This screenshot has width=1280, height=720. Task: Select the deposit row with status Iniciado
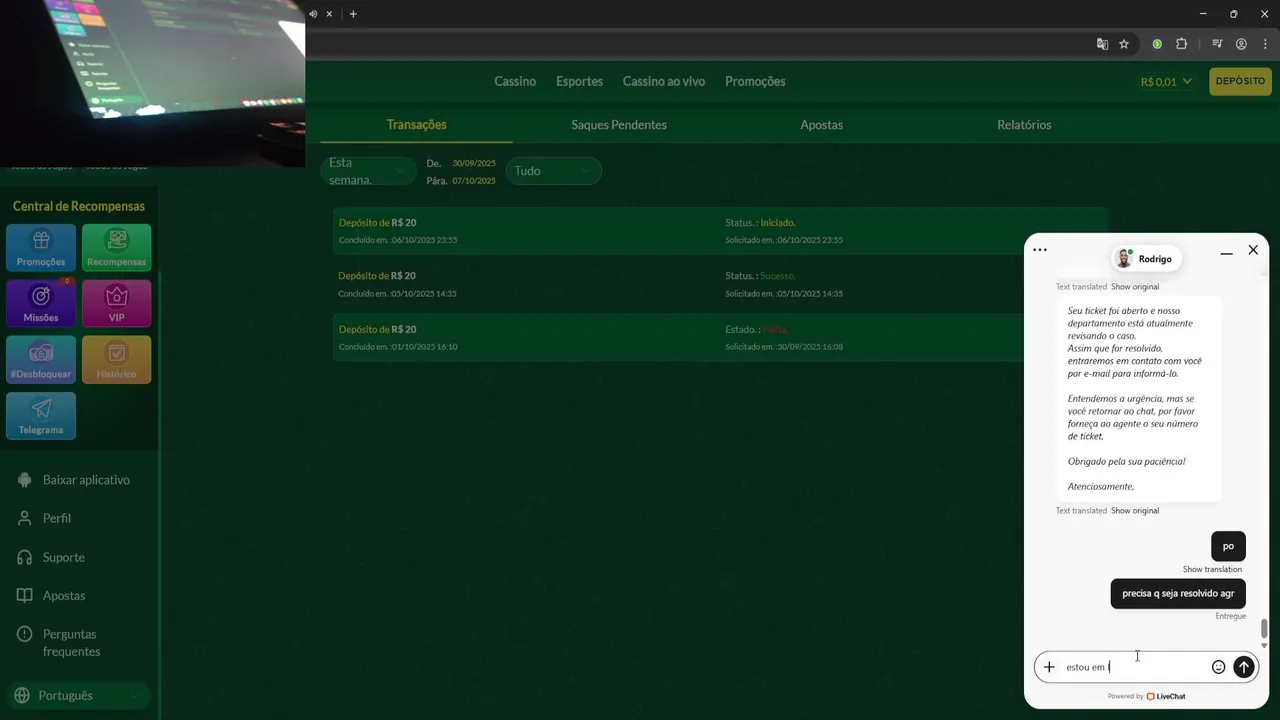720,231
